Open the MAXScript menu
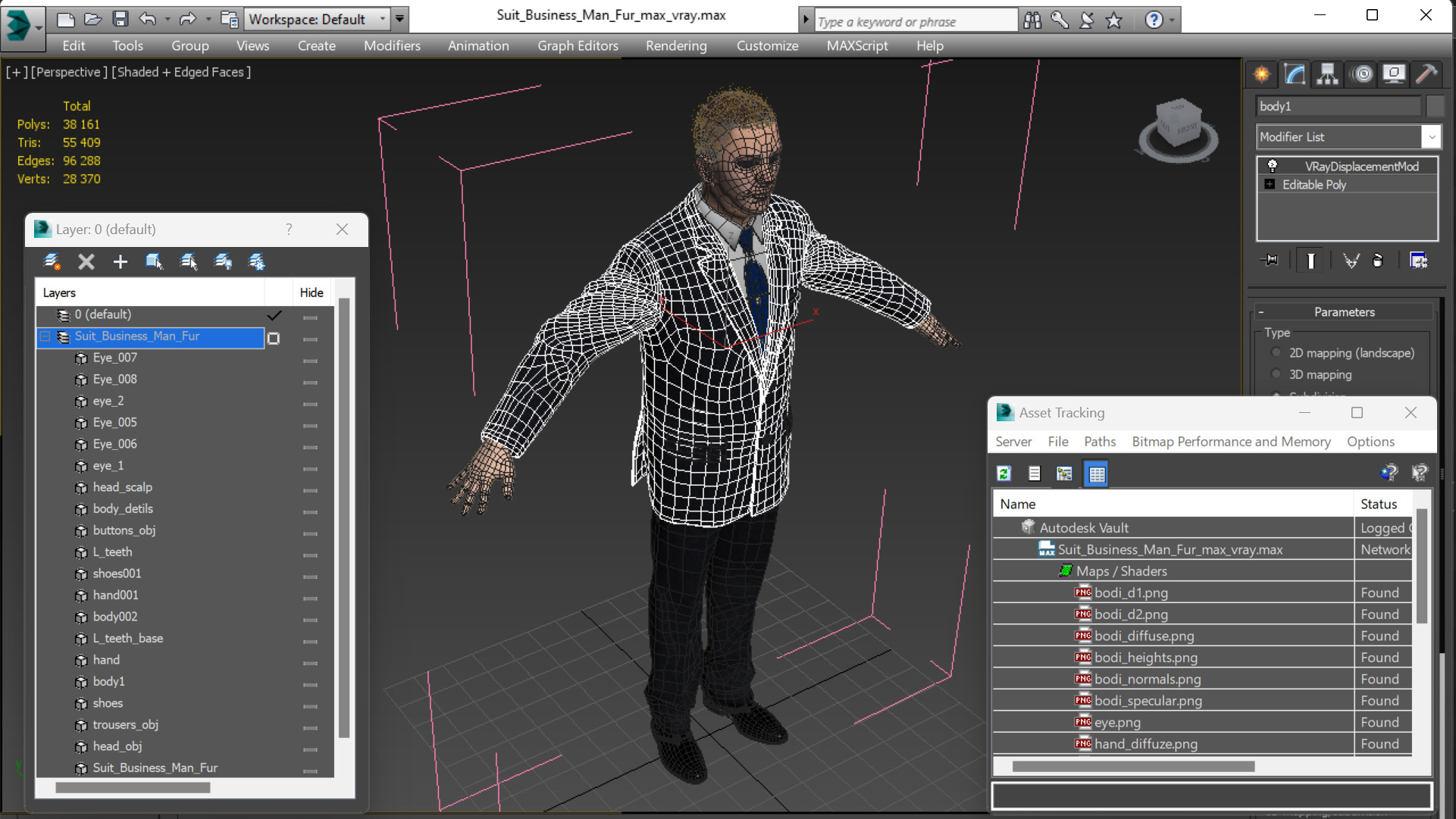1456x819 pixels. [857, 45]
